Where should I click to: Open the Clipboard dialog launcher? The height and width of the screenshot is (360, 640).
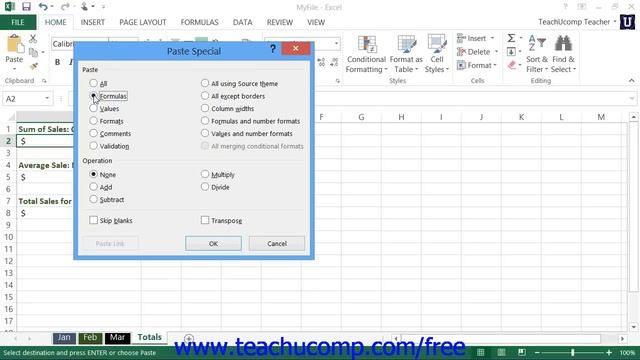[x=44, y=81]
